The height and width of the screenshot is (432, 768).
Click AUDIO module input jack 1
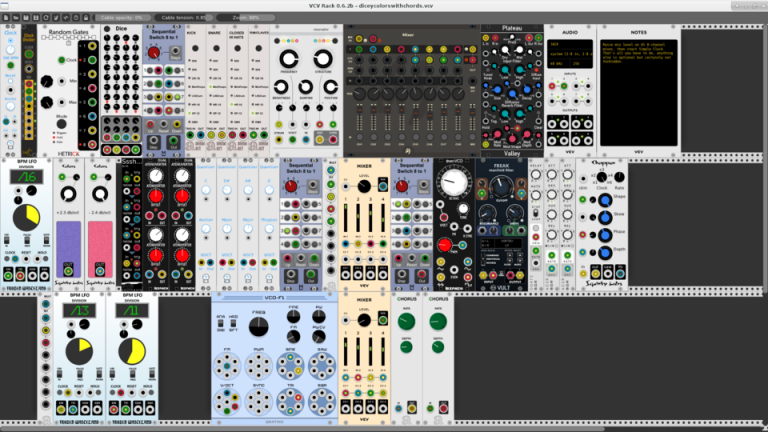tap(552, 86)
